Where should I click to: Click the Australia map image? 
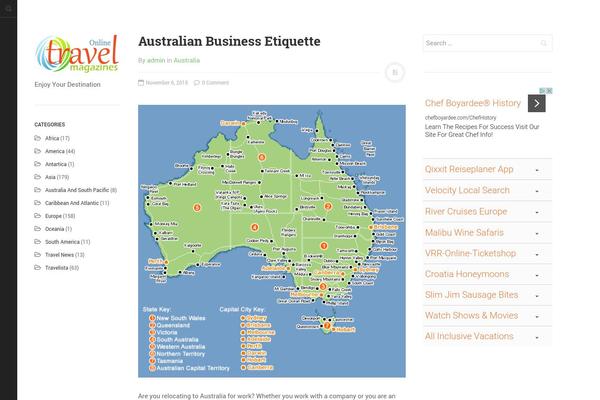272,241
